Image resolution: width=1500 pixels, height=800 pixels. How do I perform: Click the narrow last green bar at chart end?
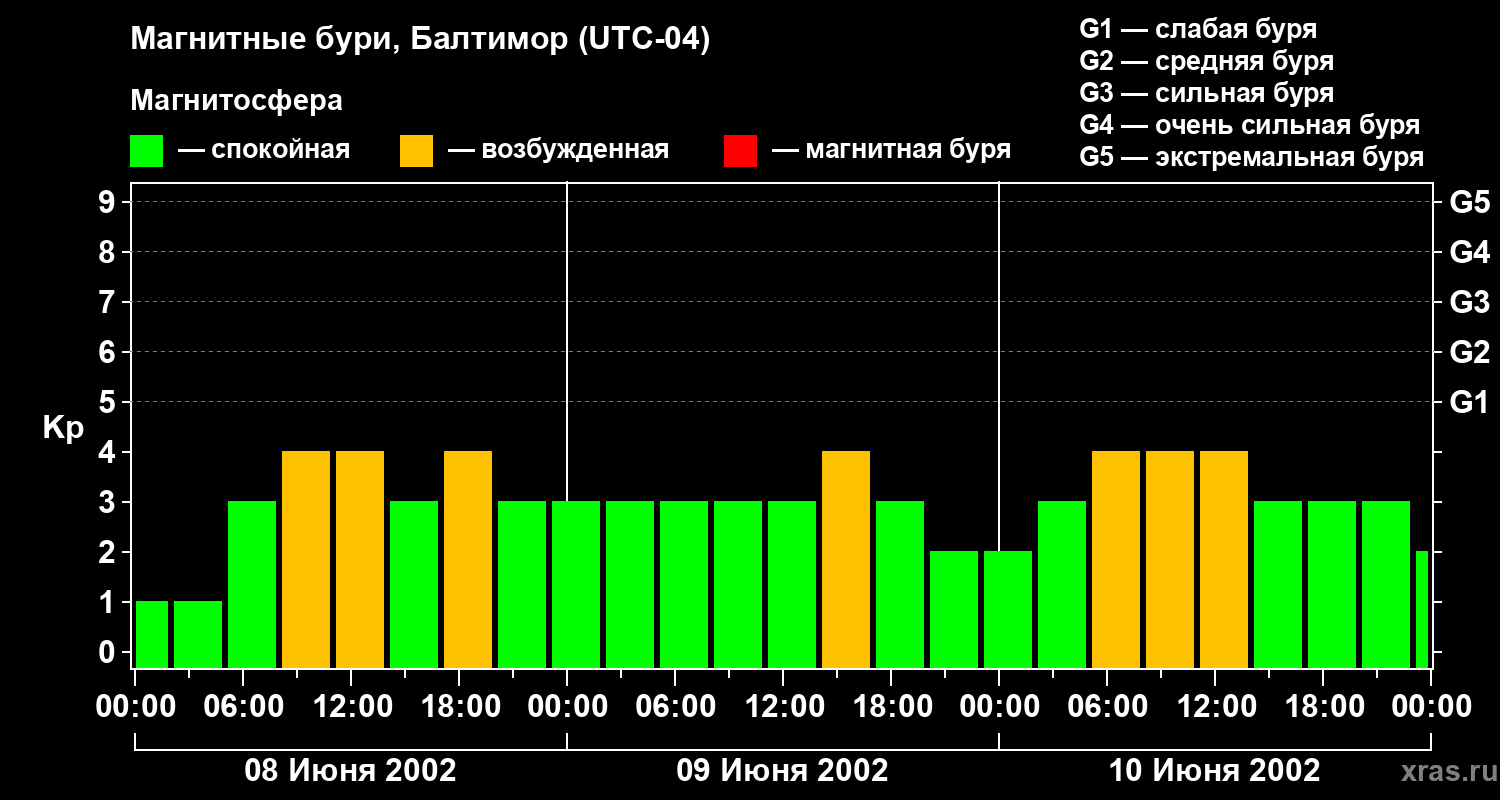(1422, 610)
